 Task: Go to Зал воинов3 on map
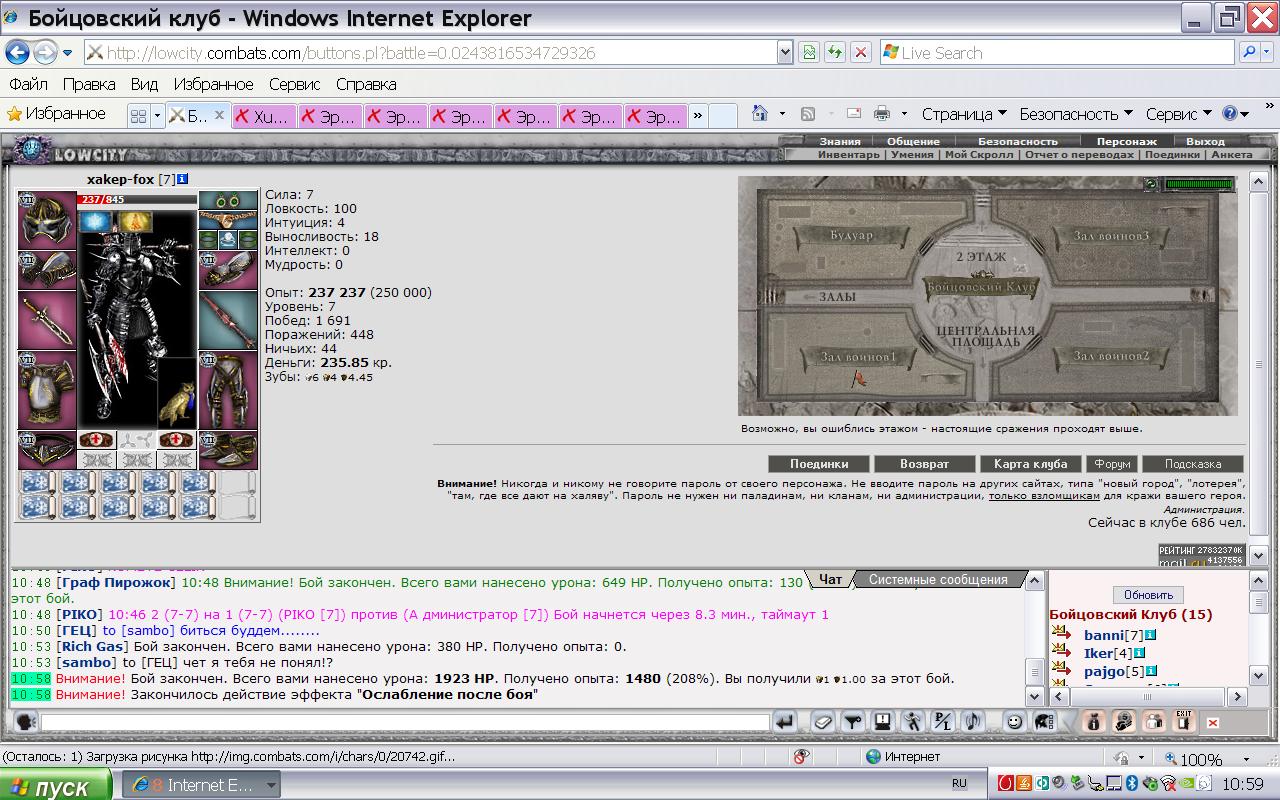click(x=1111, y=236)
